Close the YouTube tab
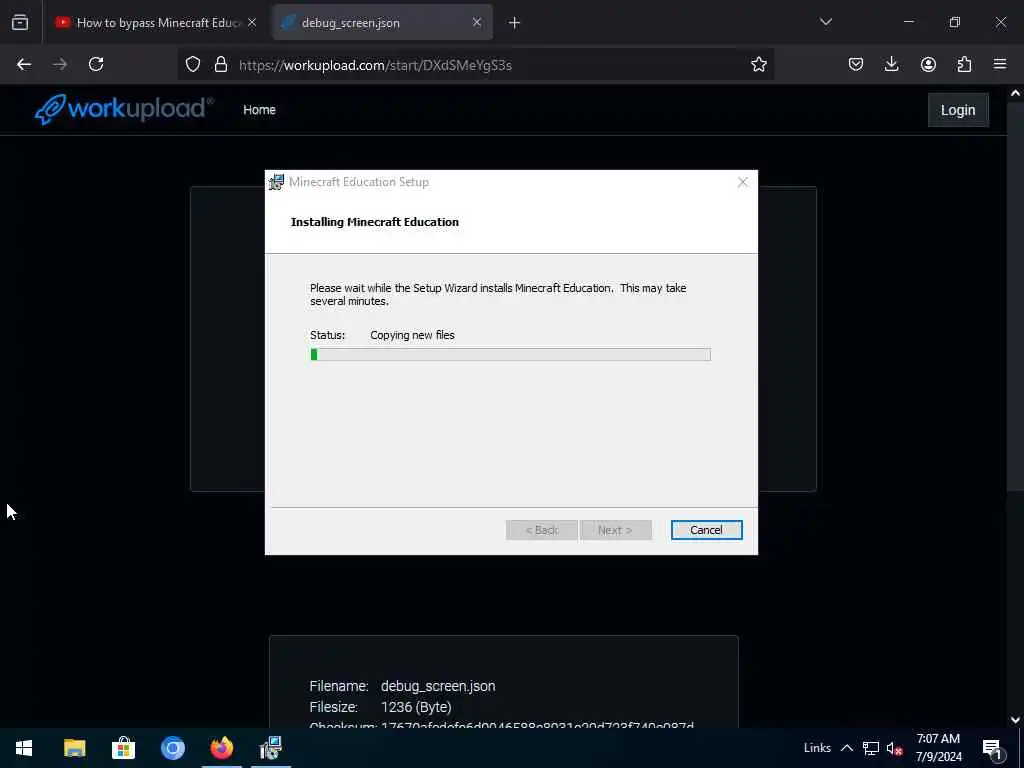Image resolution: width=1024 pixels, height=768 pixels. pos(252,23)
